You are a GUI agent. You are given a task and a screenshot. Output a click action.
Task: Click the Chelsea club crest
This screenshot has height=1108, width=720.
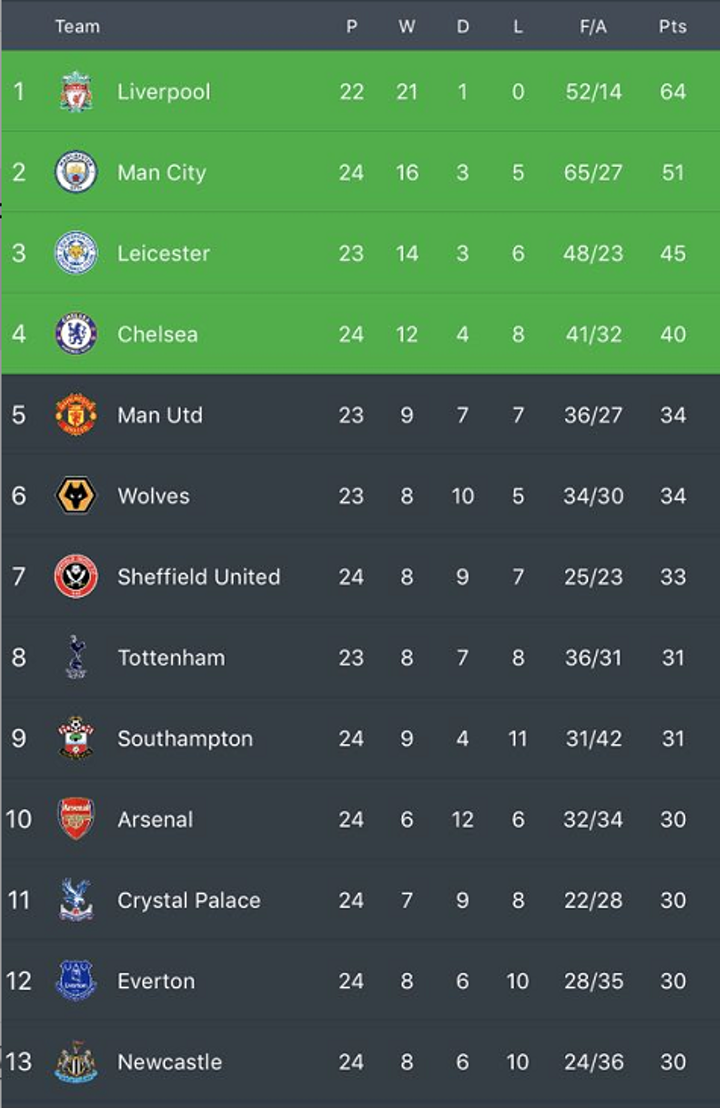point(76,334)
